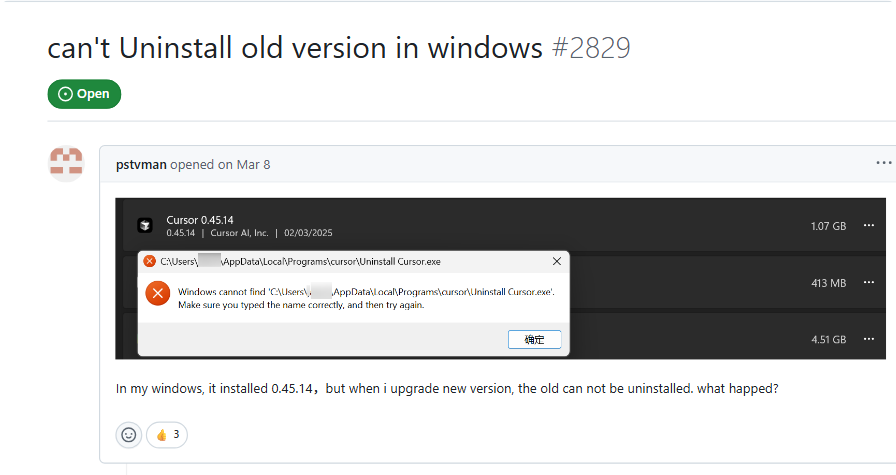Open ellipsis menu beside 413 MB entry
This screenshot has height=475, width=896.
click(869, 282)
